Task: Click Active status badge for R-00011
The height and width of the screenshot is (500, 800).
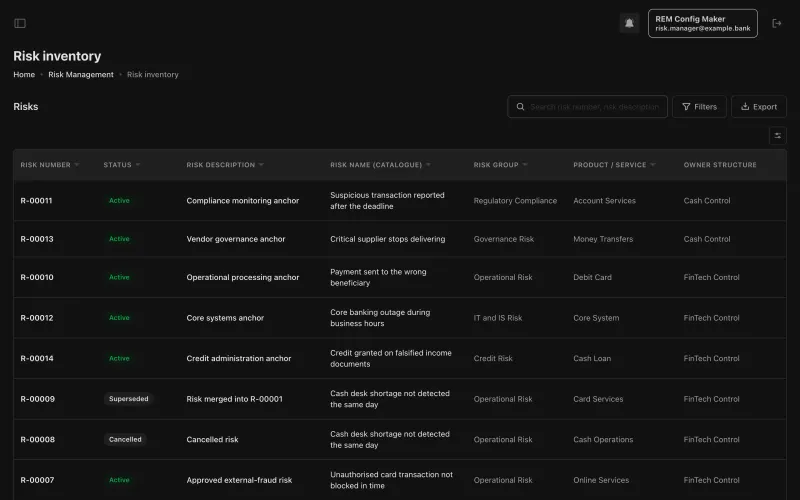Action: [x=119, y=201]
